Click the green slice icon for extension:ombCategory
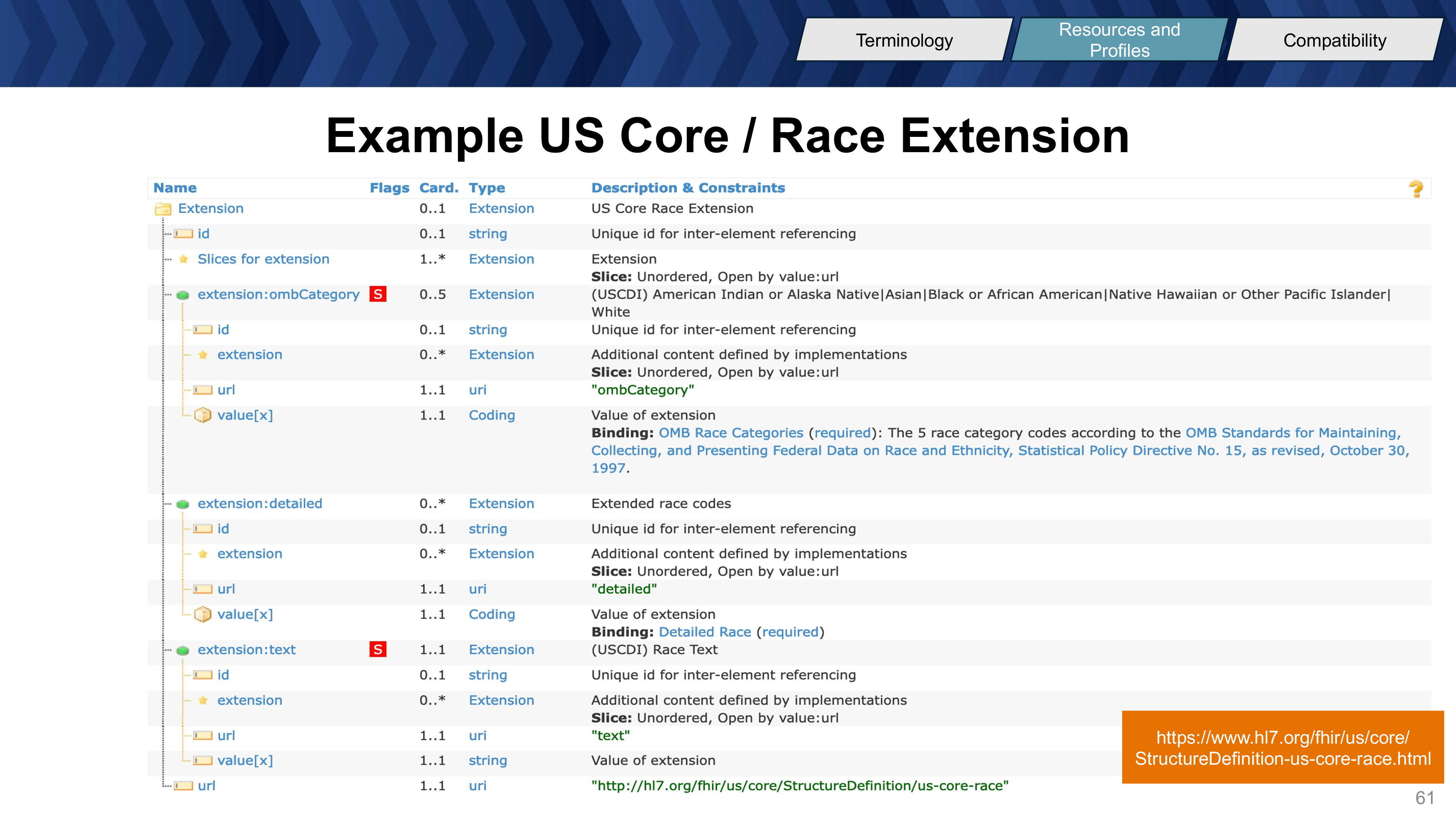 [x=183, y=295]
